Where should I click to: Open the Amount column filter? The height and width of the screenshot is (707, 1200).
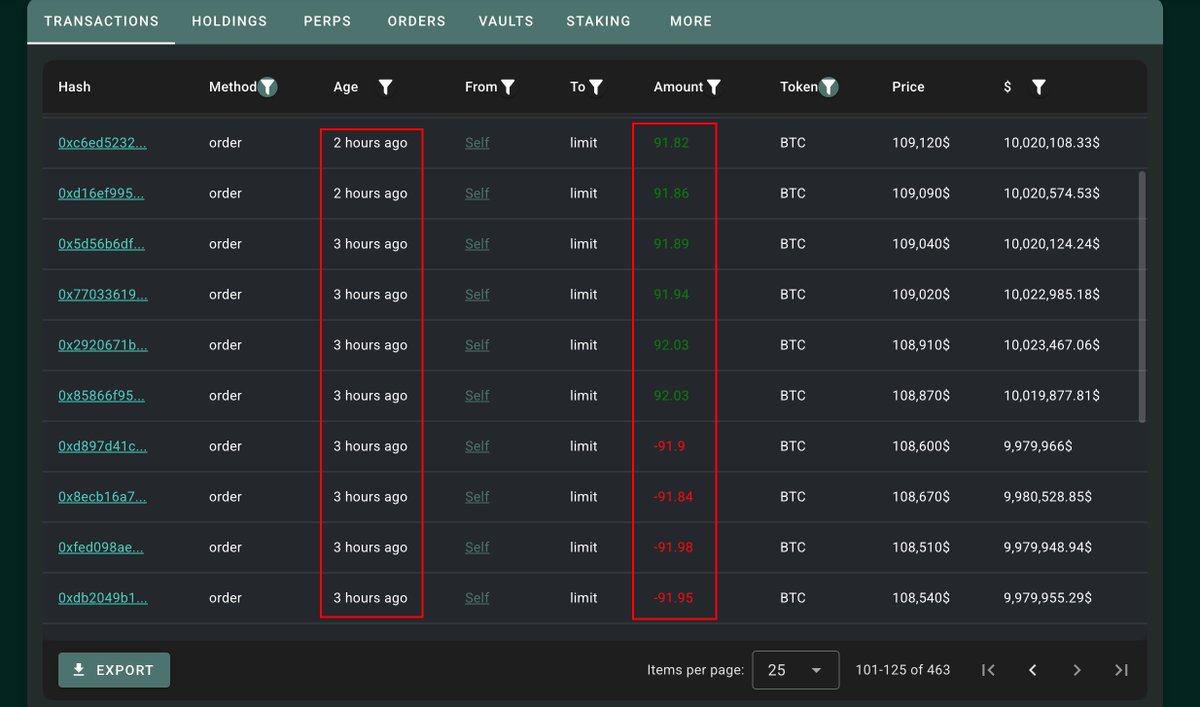714,87
